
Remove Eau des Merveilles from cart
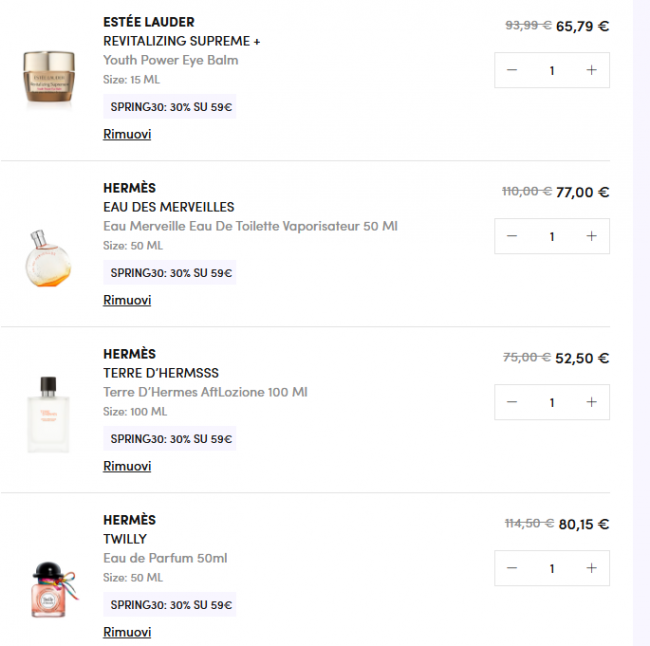click(127, 300)
